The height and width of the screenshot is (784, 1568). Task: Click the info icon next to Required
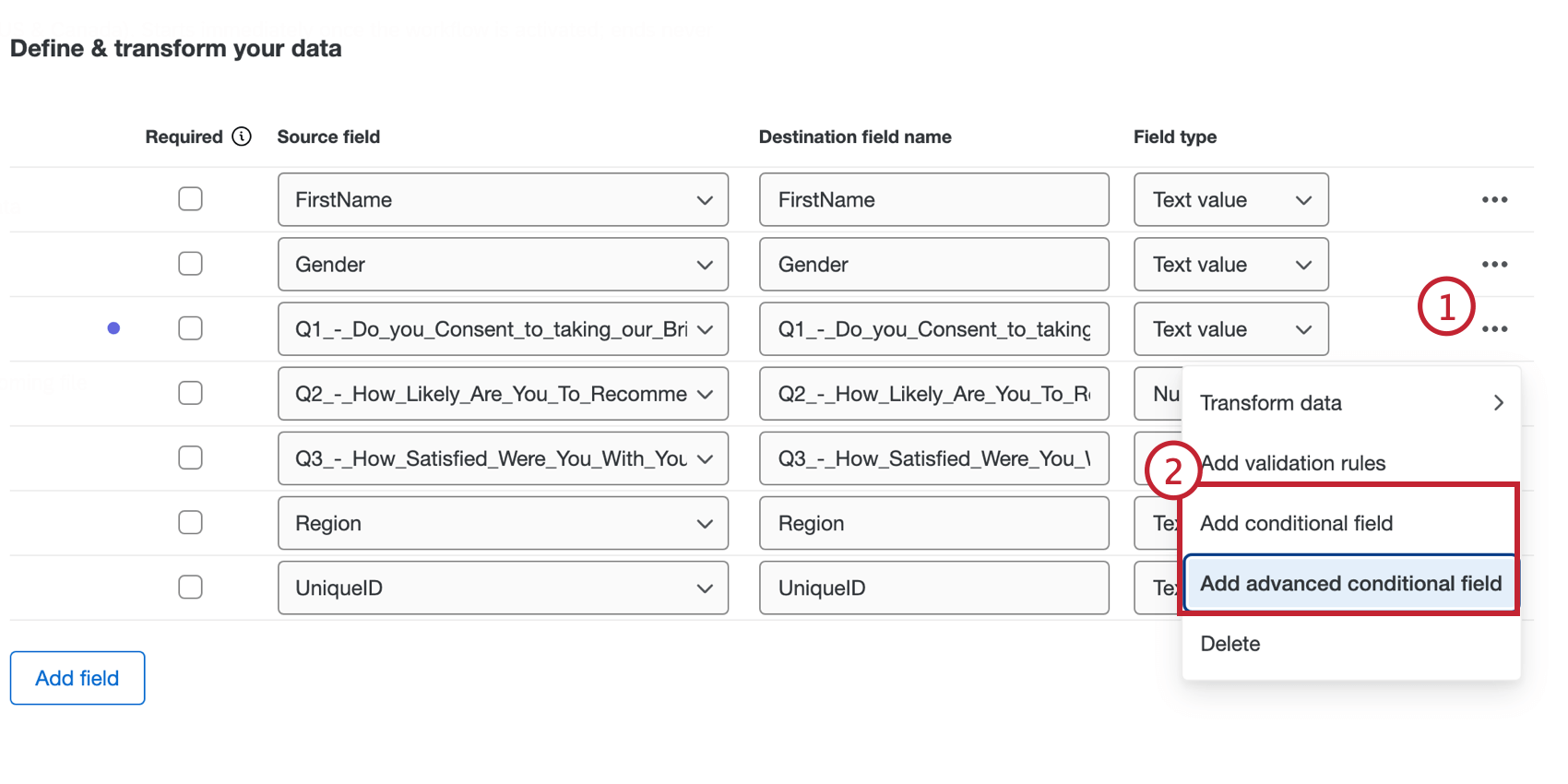click(242, 136)
